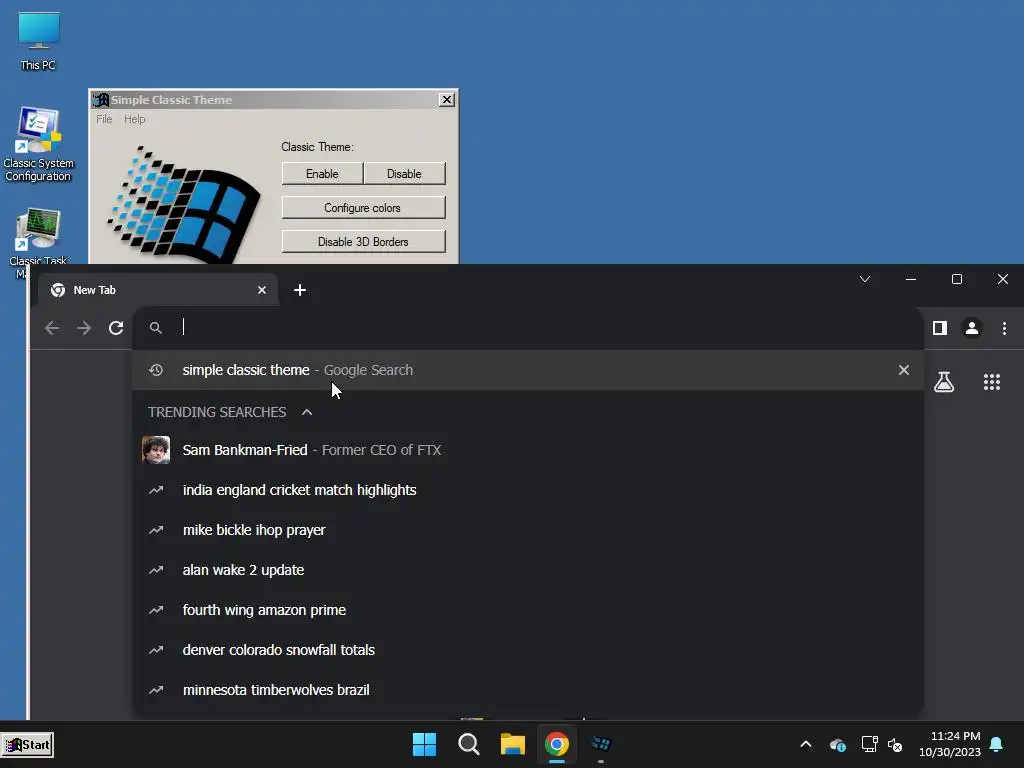
Task: Select simple classic theme history suggestion
Action: tap(528, 370)
